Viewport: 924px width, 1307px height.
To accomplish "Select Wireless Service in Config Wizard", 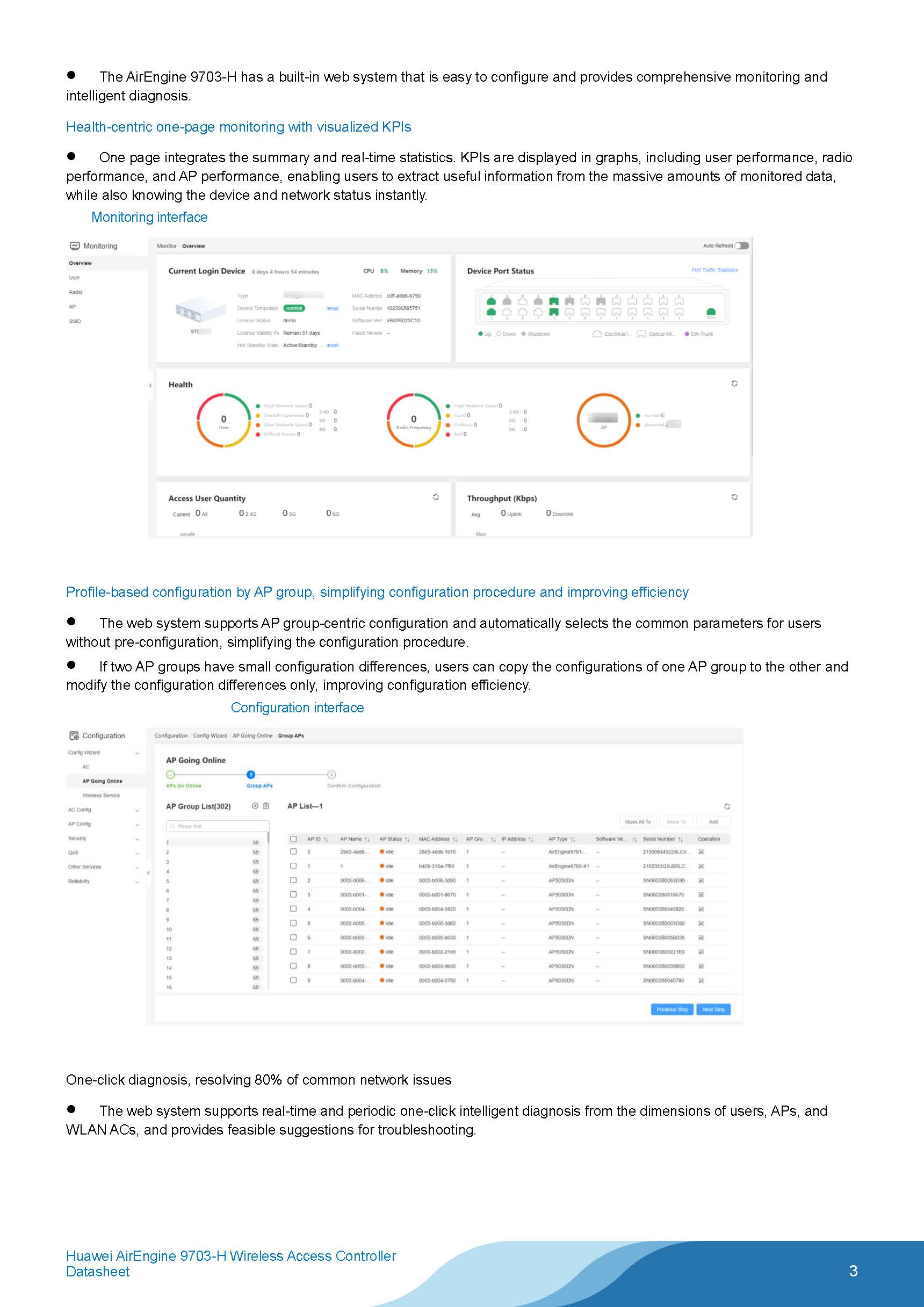I will point(101,795).
